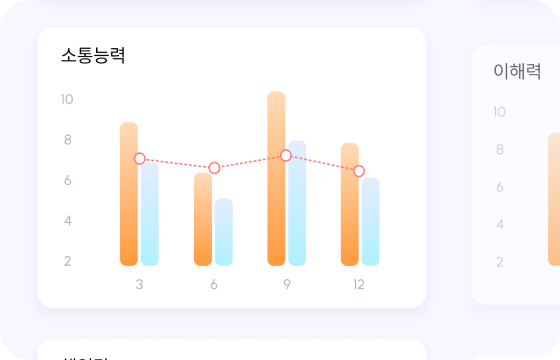Click the trend line marker above month 3
The width and height of the screenshot is (560, 360).
tap(140, 159)
